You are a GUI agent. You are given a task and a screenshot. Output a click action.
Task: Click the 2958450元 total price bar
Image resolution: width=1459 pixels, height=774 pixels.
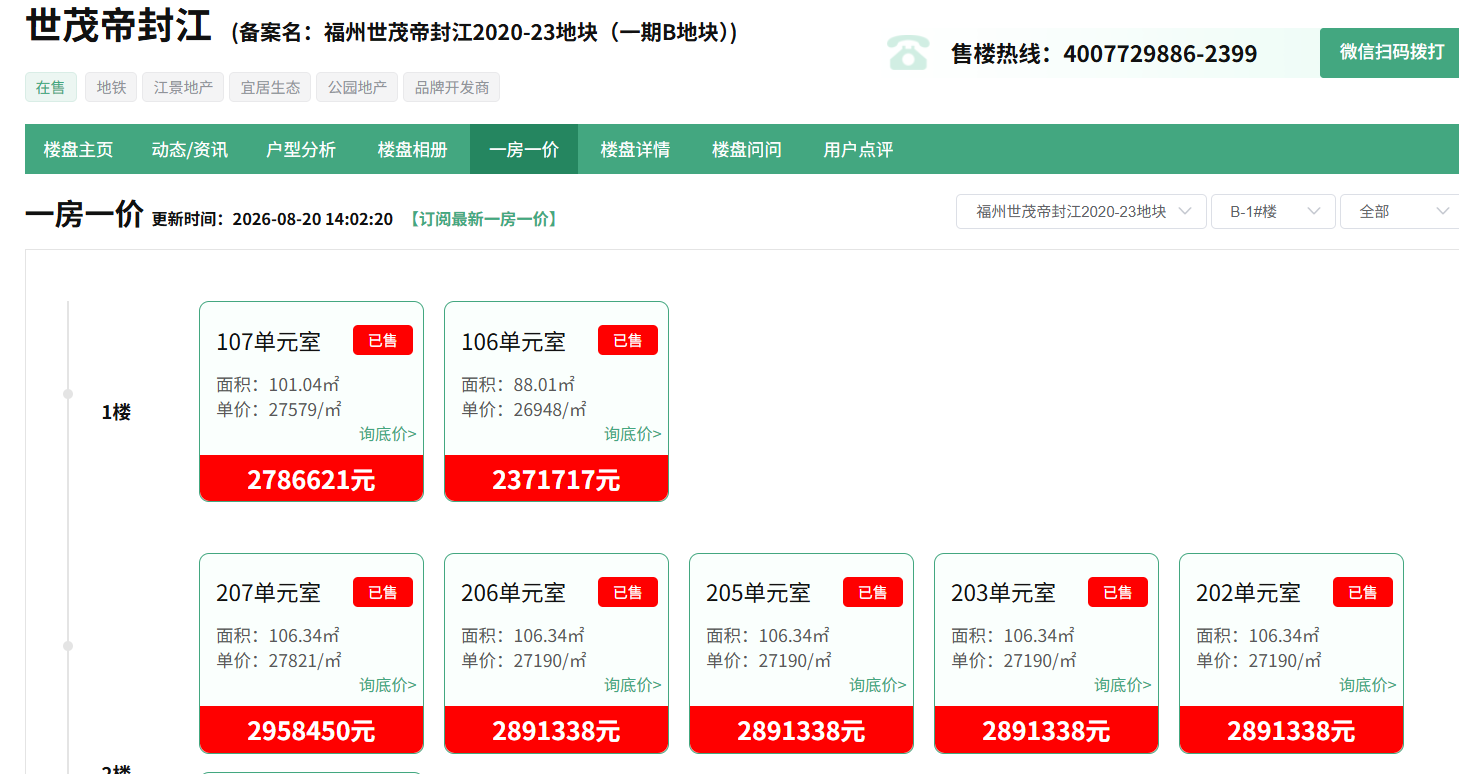(312, 730)
